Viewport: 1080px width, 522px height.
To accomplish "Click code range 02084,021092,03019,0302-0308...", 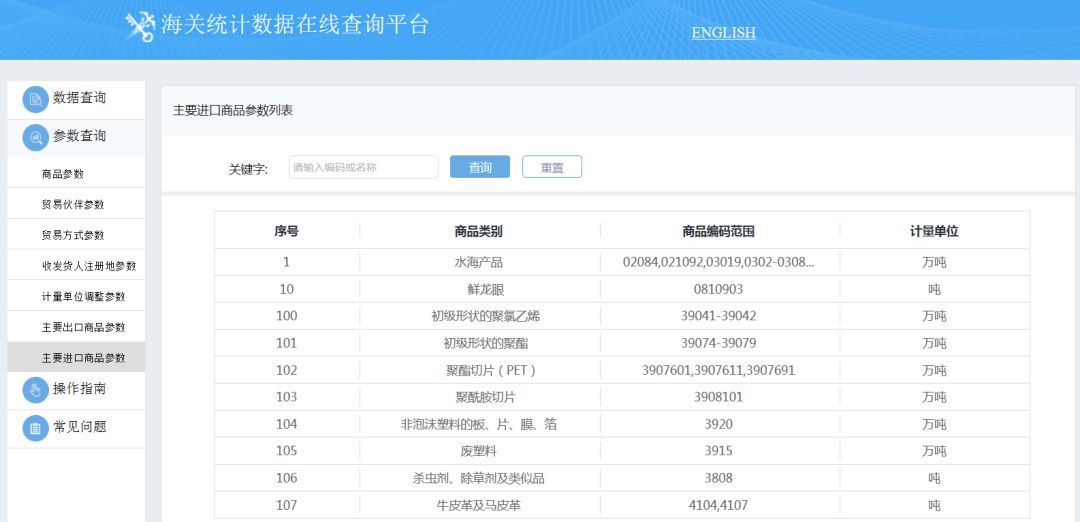I will pyautogui.click(x=718, y=262).
